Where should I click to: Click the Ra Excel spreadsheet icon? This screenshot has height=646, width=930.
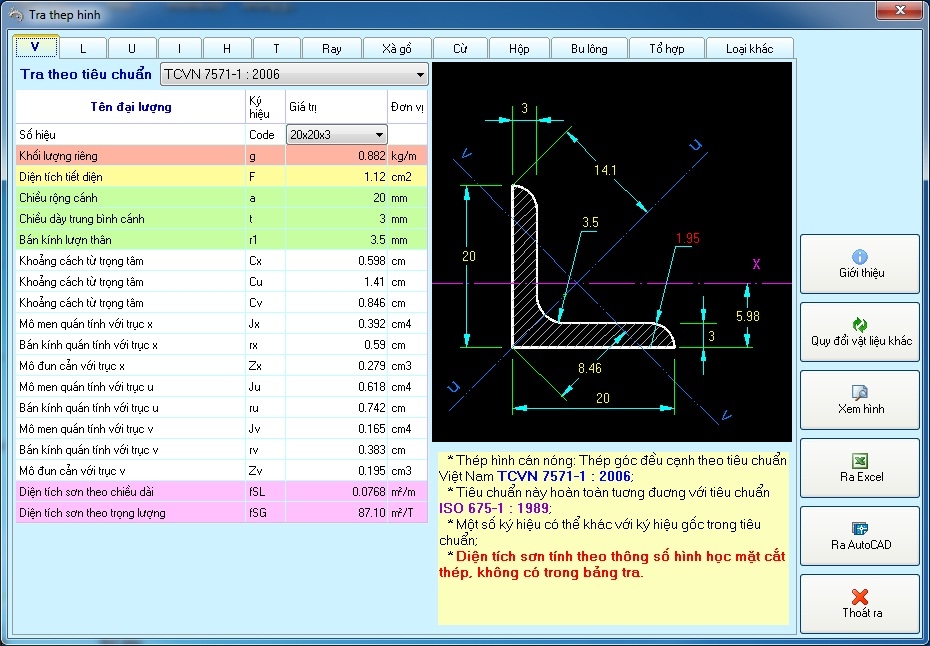click(859, 460)
